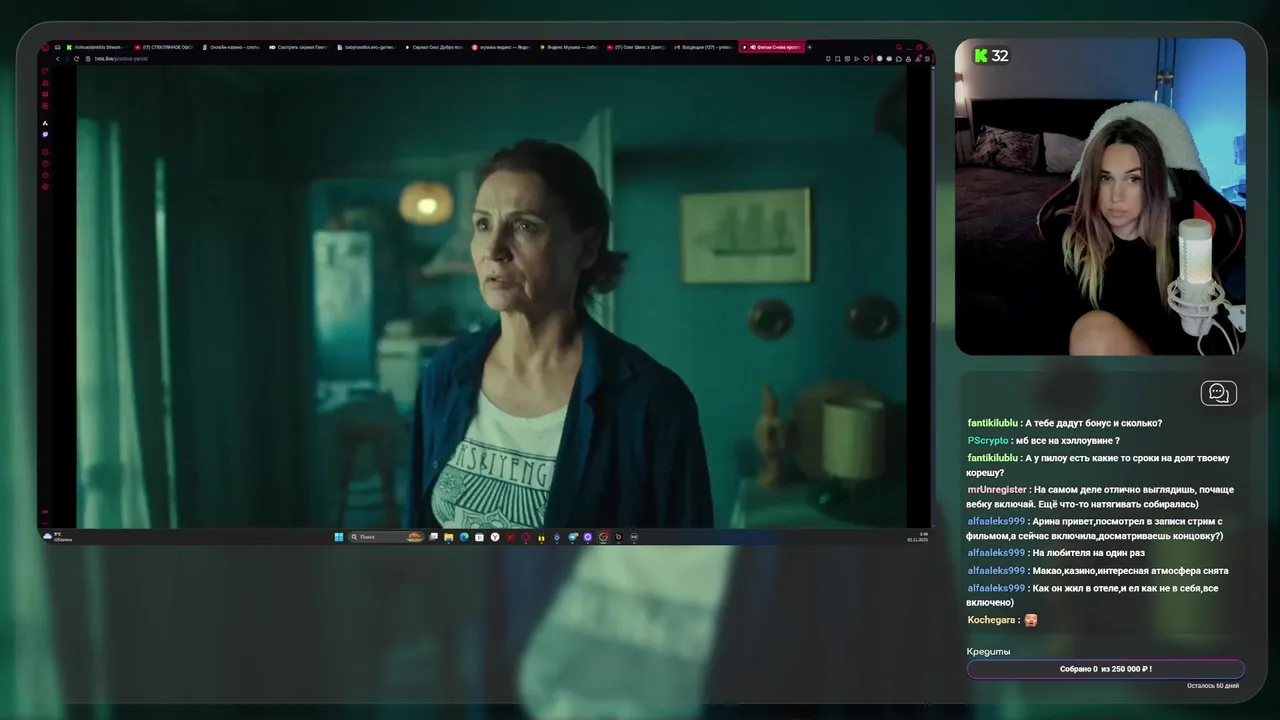Select the active фильм Снова tab
Screen dimensions: 1280x720
[x=772, y=47]
